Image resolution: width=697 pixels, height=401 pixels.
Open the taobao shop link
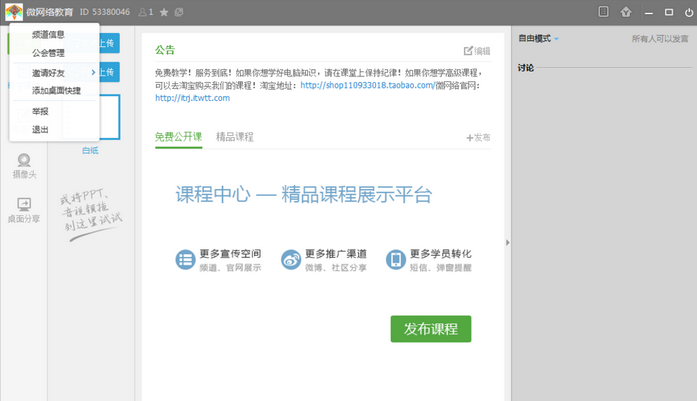point(367,85)
